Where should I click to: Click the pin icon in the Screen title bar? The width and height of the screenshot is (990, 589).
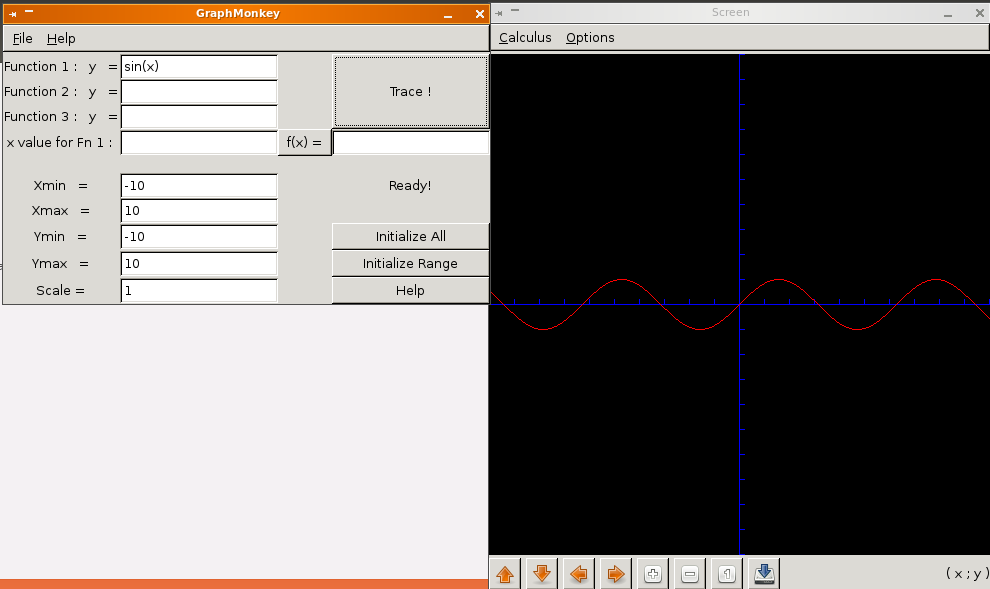point(499,13)
